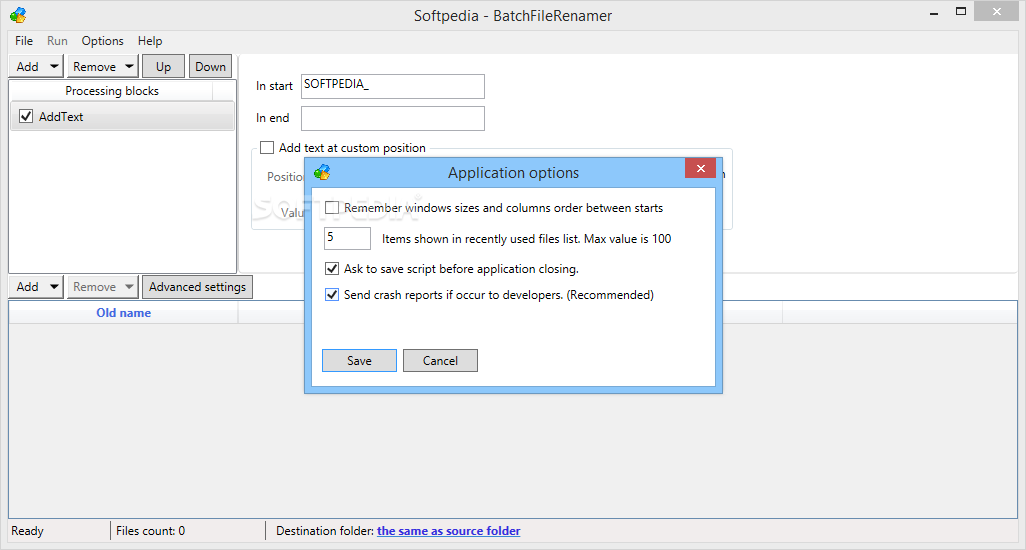Click the Application options dialog icon
Image resolution: width=1026 pixels, height=550 pixels.
[x=322, y=173]
